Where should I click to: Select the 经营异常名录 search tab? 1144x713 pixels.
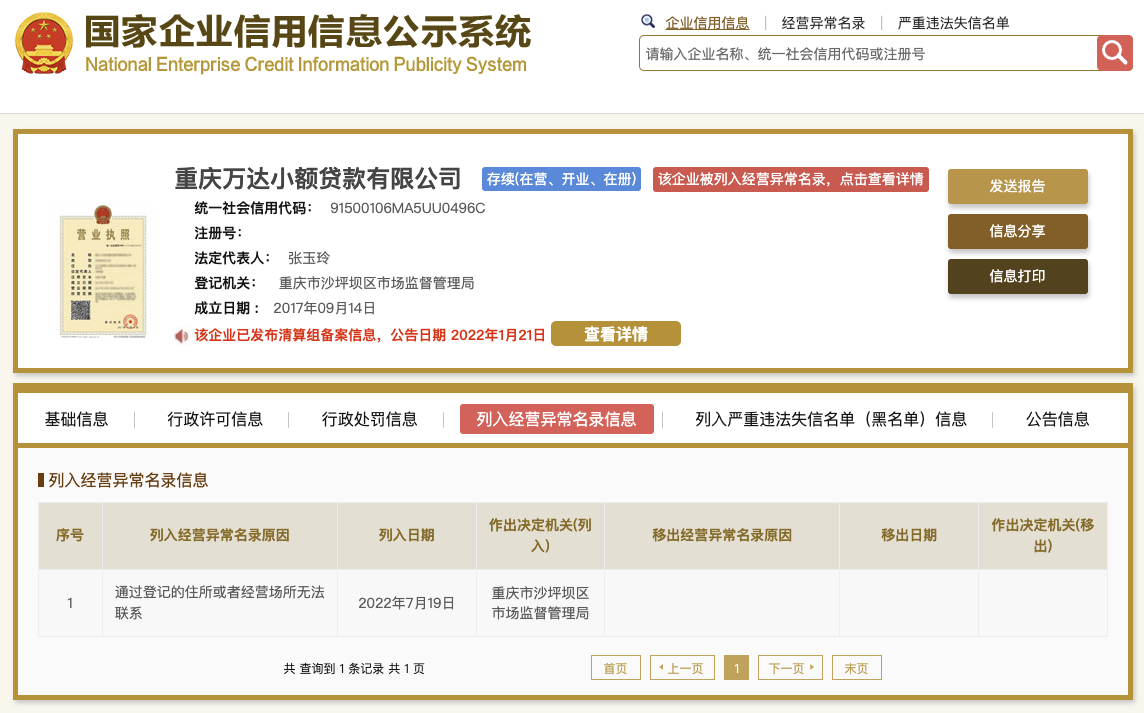tap(823, 23)
